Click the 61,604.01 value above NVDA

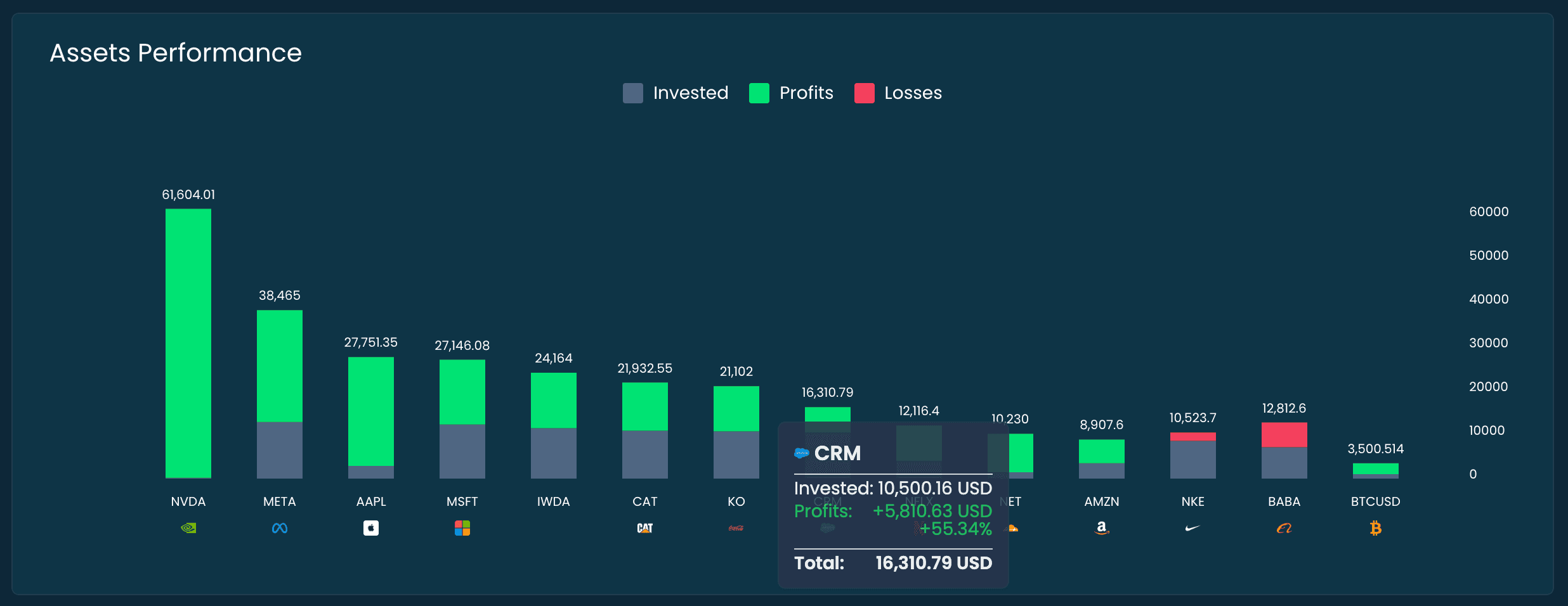coord(188,195)
